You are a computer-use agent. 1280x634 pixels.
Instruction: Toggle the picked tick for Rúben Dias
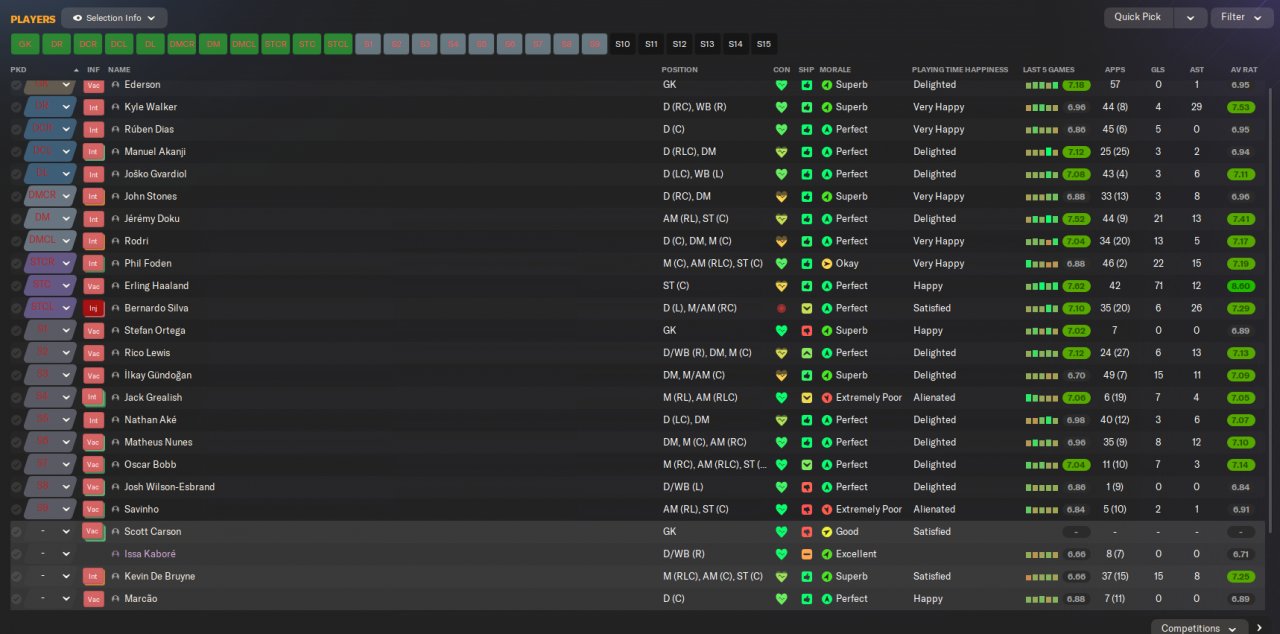tap(16, 129)
